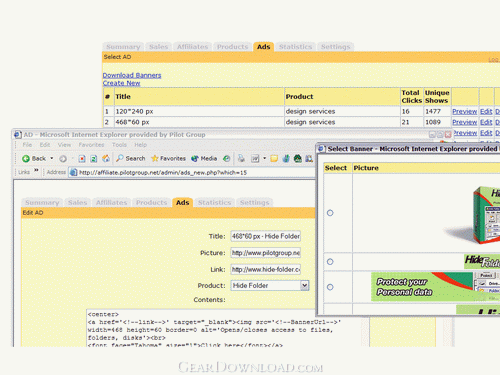
Task: Switch to the Products tab in the background page
Action: pyautogui.click(x=232, y=47)
